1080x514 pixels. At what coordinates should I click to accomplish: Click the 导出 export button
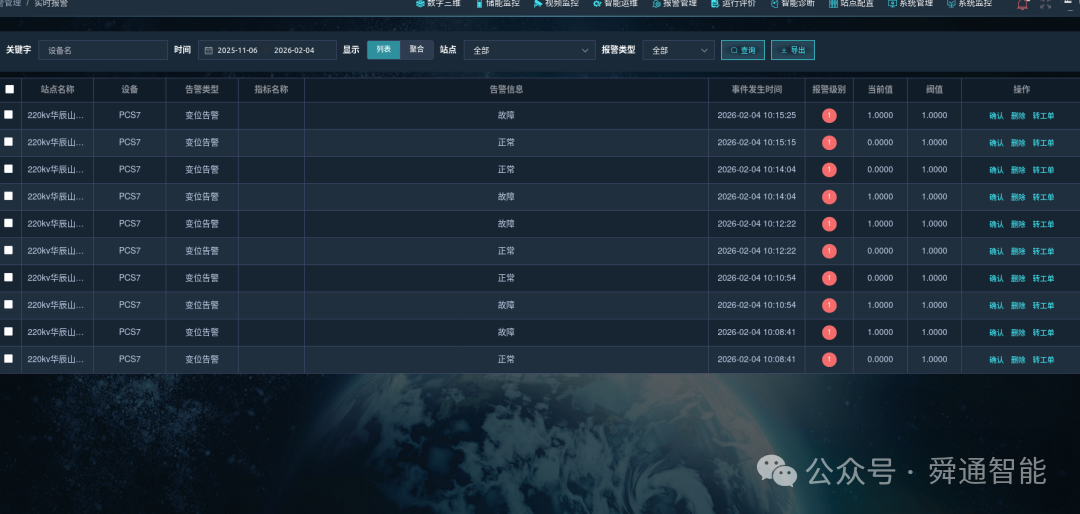(x=793, y=50)
